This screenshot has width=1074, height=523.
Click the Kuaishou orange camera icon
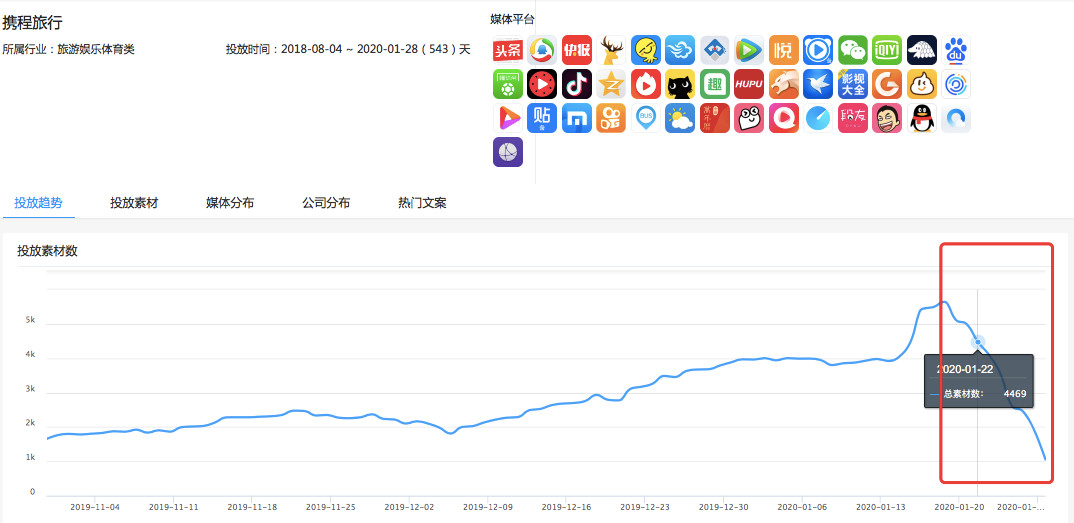(x=610, y=119)
